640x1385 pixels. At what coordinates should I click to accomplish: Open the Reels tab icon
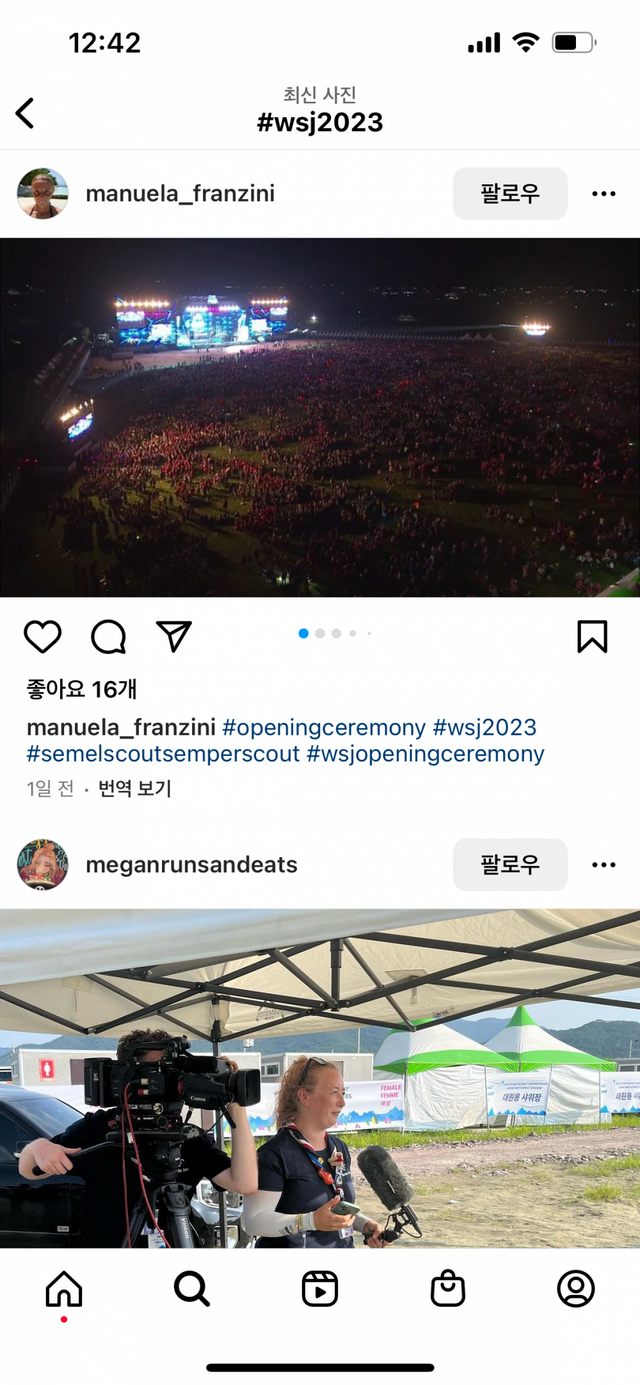pos(320,1289)
